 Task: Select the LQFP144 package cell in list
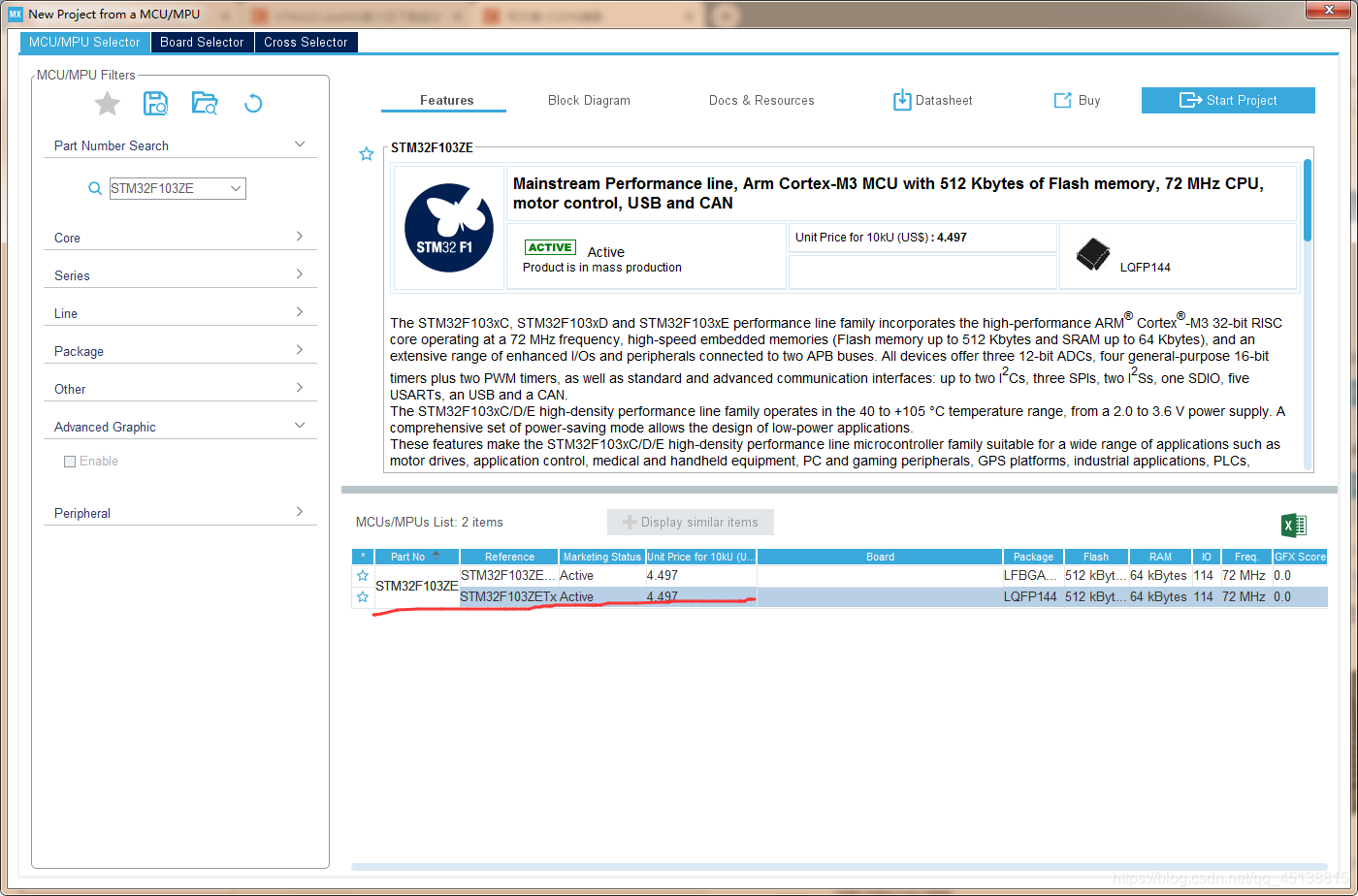click(x=1033, y=597)
